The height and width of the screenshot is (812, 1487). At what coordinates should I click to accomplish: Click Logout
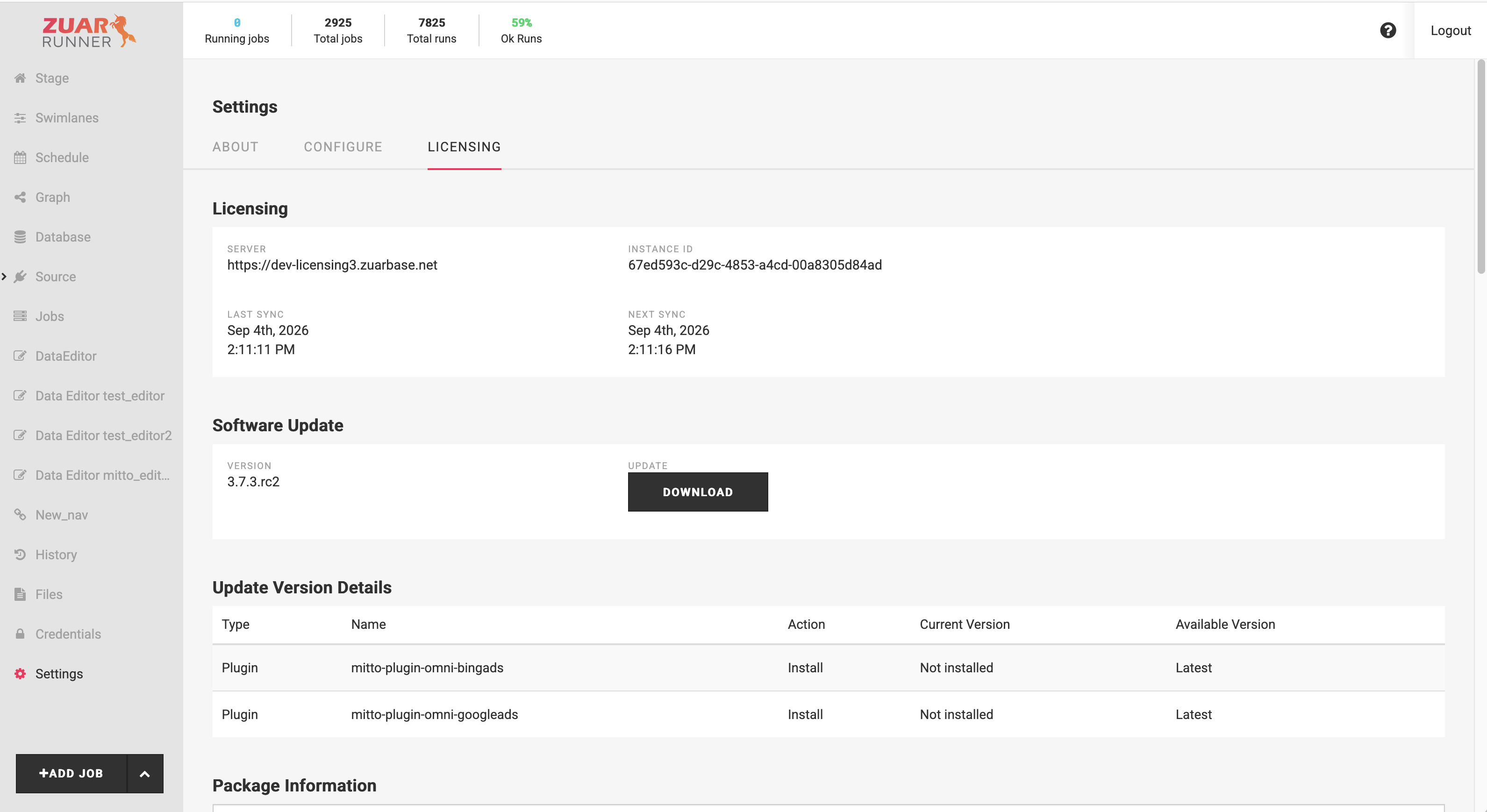coord(1450,30)
